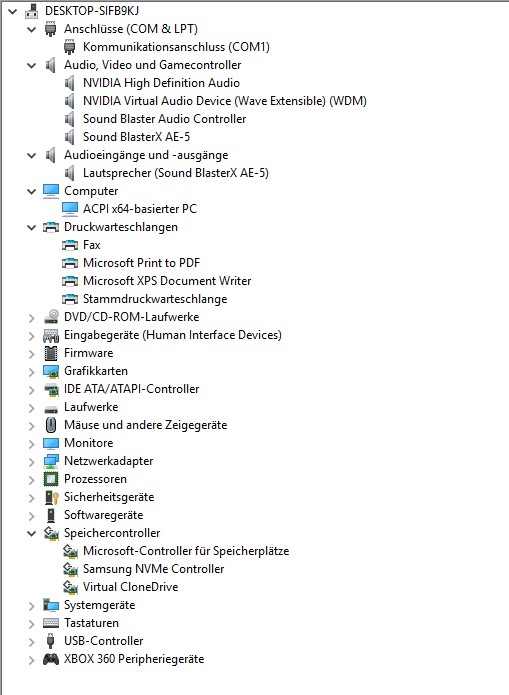Select Microsoft Print to PDF entry
This screenshot has height=695, width=509.
pos(141,263)
